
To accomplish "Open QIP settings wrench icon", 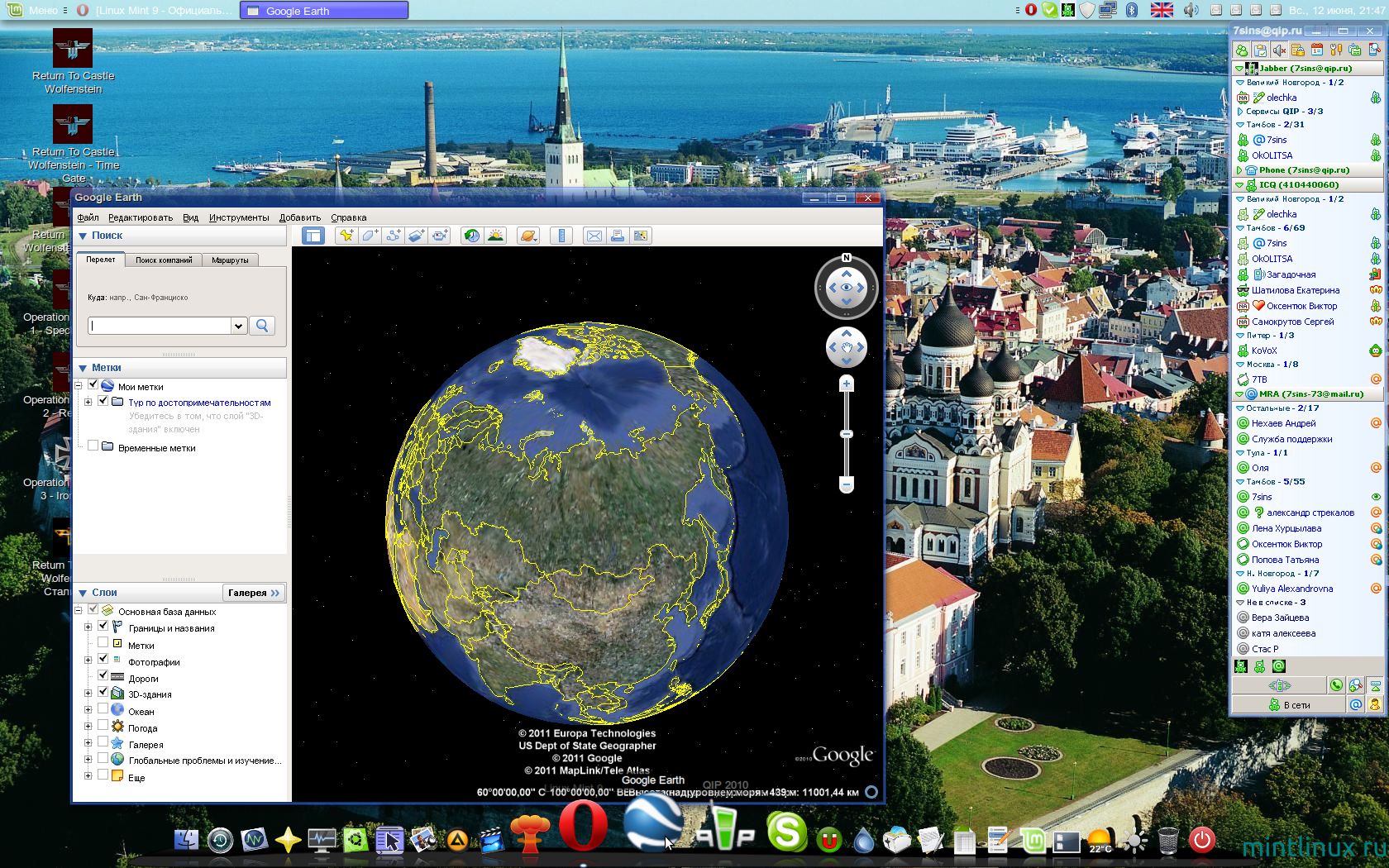I will 1335,50.
